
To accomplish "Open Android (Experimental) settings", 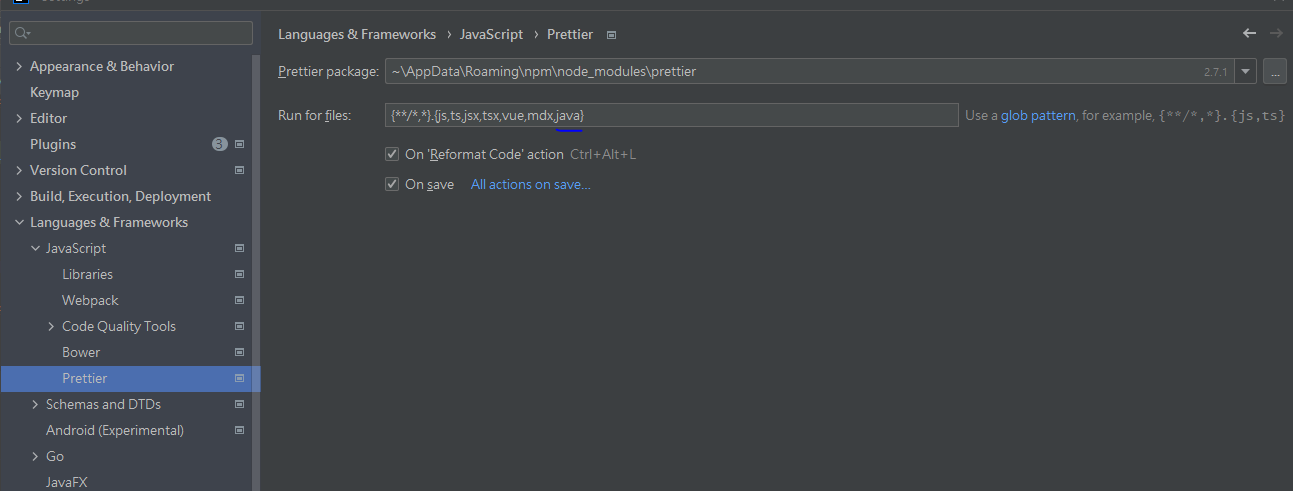I will pos(115,430).
